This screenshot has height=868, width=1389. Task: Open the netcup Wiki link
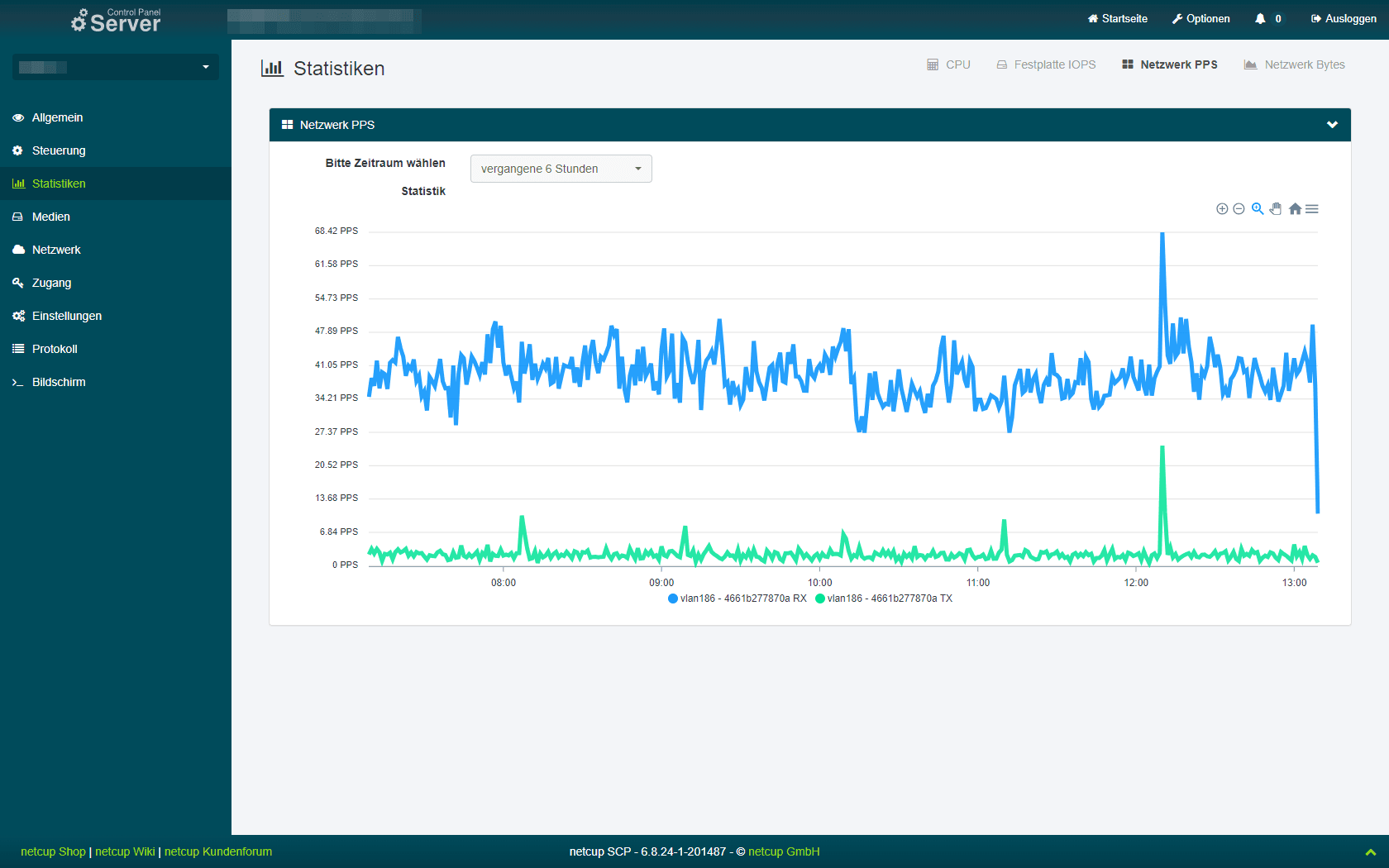125,851
